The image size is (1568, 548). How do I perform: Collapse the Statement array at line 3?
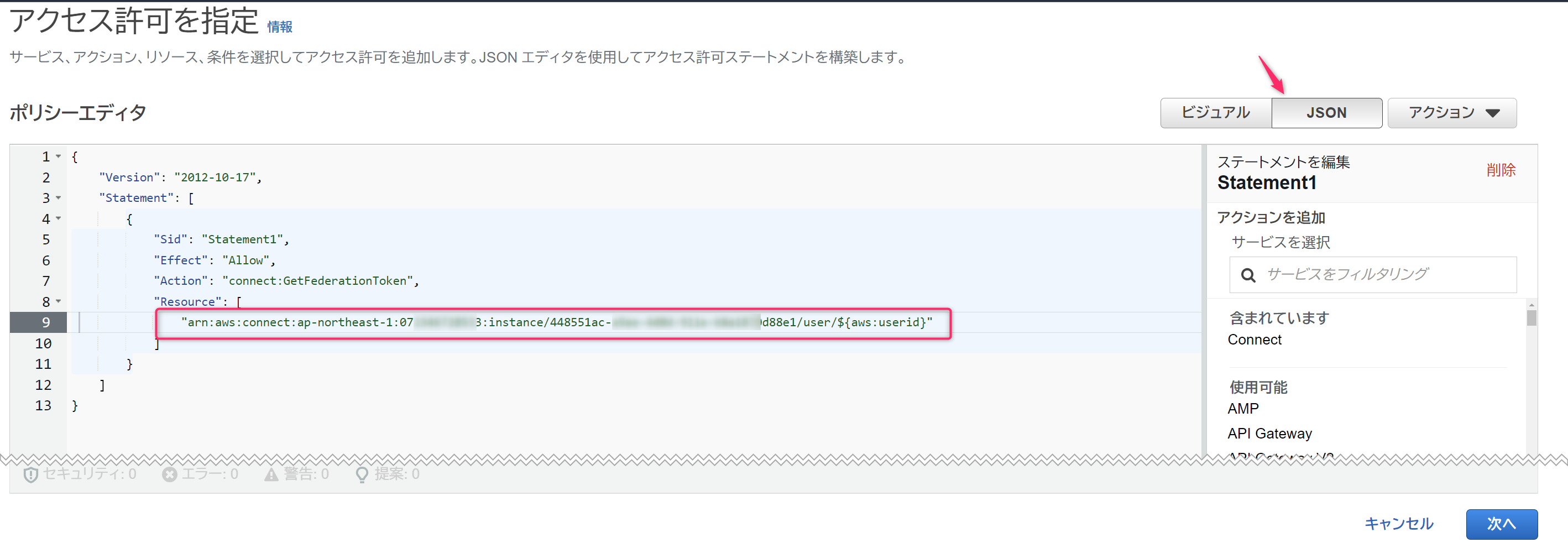point(59,198)
